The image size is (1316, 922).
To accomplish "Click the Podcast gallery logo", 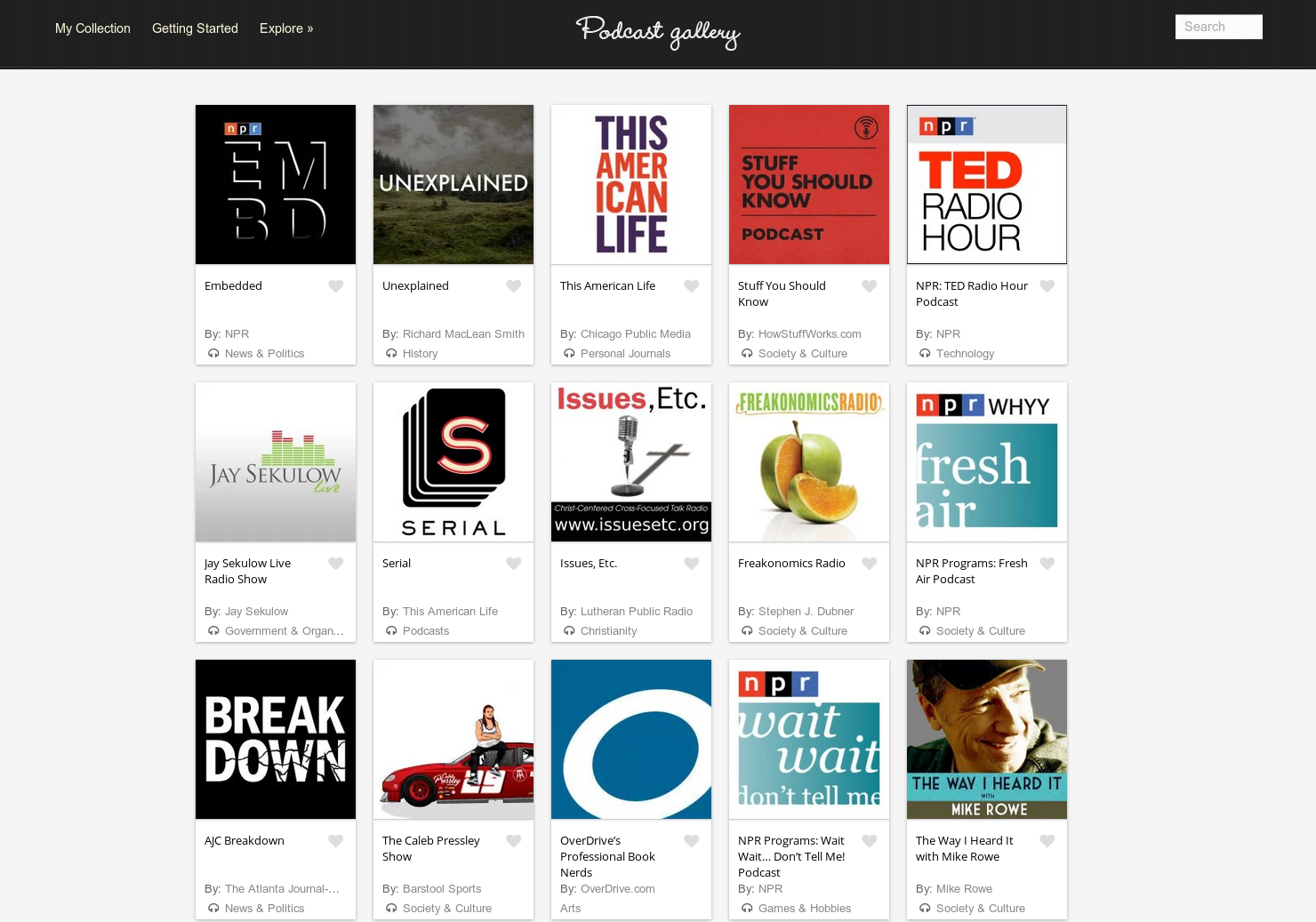I will (x=658, y=32).
